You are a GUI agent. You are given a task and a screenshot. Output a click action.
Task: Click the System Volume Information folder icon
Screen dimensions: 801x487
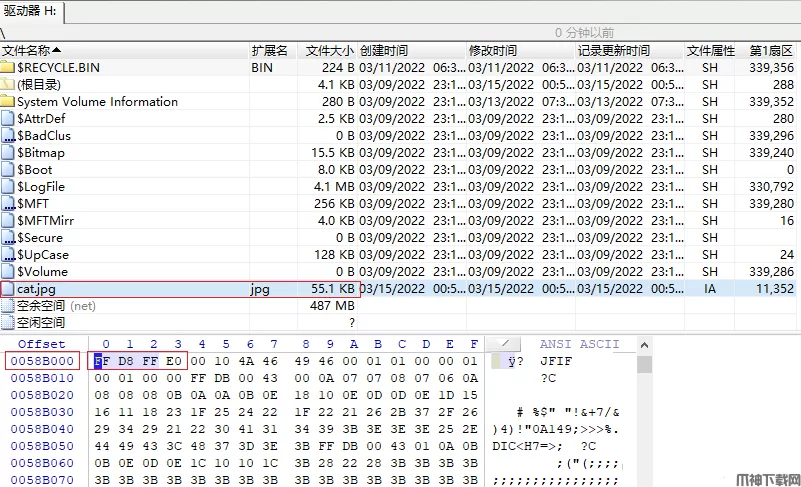pyautogui.click(x=8, y=102)
